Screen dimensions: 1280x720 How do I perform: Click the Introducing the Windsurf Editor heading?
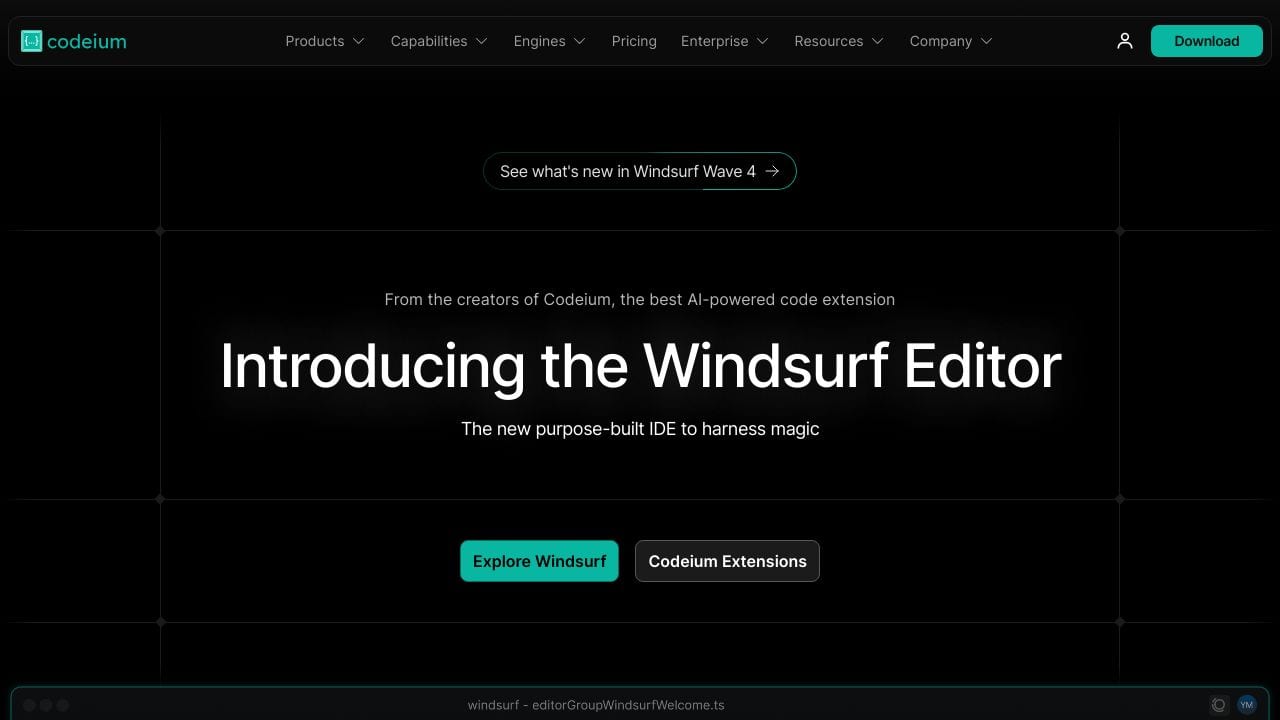640,366
